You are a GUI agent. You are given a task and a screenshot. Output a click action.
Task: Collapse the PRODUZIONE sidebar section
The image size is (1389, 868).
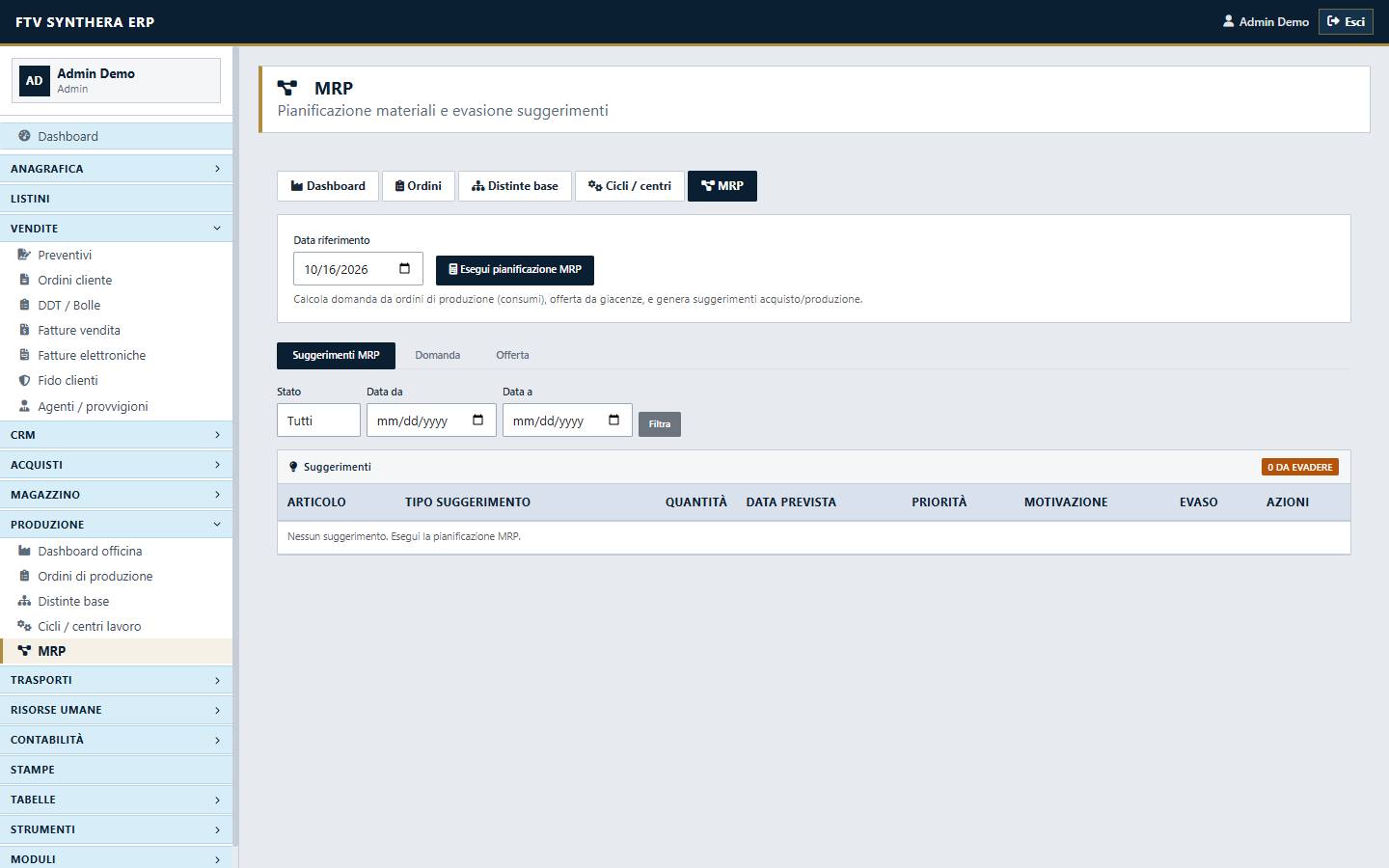click(x=116, y=525)
